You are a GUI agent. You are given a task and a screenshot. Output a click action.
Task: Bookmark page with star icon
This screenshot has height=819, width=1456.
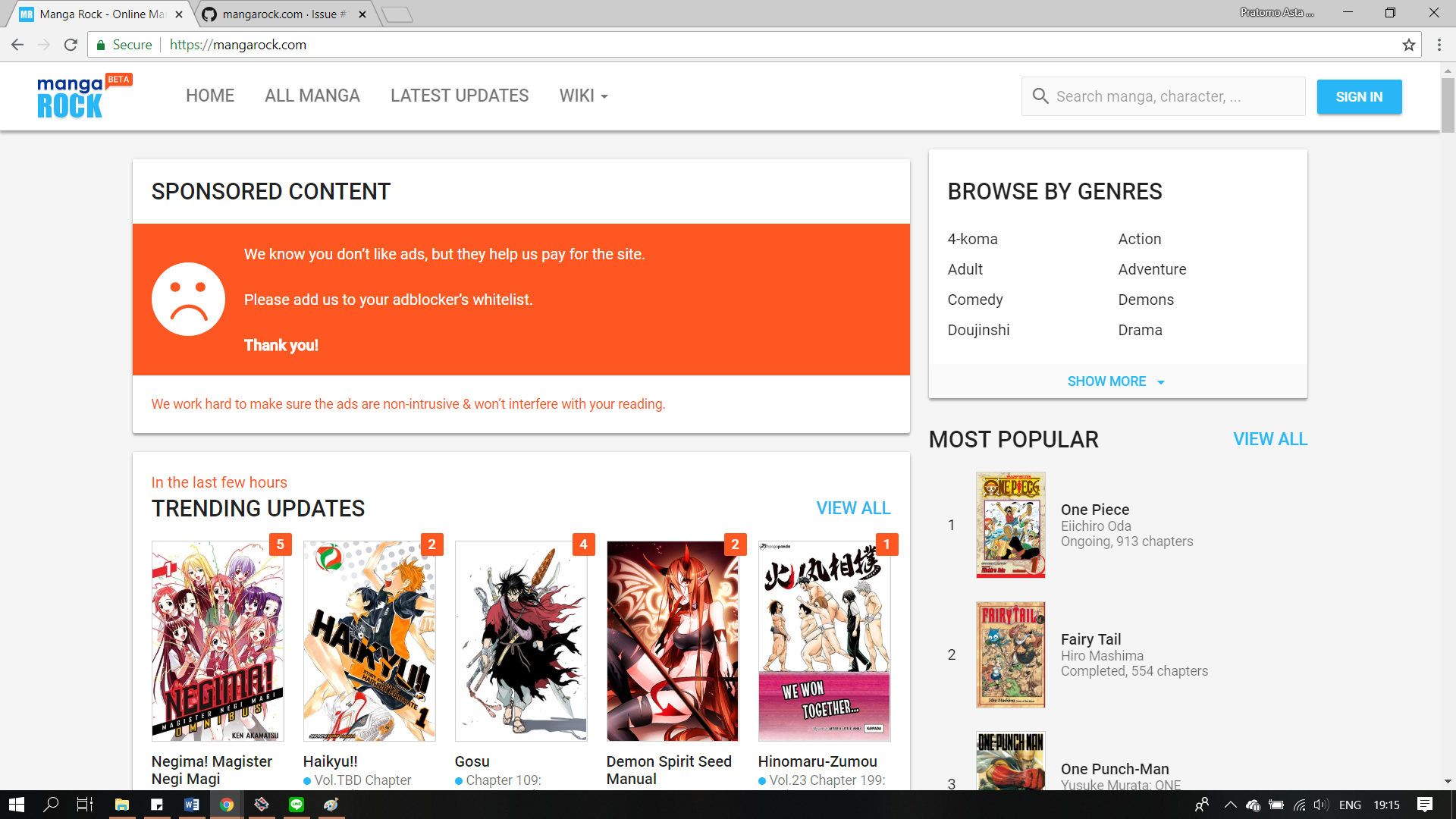[x=1408, y=45]
